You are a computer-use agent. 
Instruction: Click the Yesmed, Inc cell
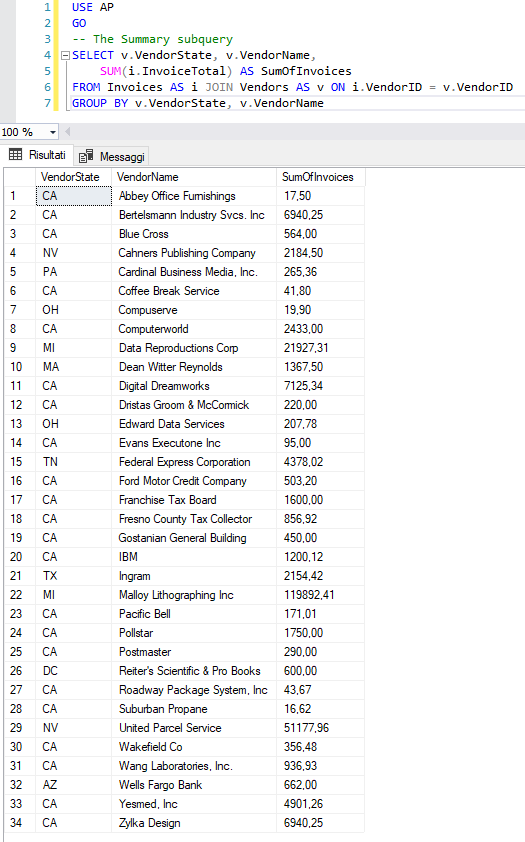tap(194, 804)
